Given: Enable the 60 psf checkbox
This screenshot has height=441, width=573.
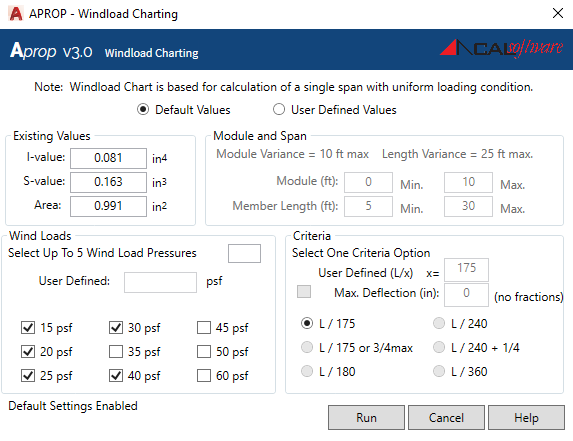Looking at the screenshot, I should (x=204, y=376).
